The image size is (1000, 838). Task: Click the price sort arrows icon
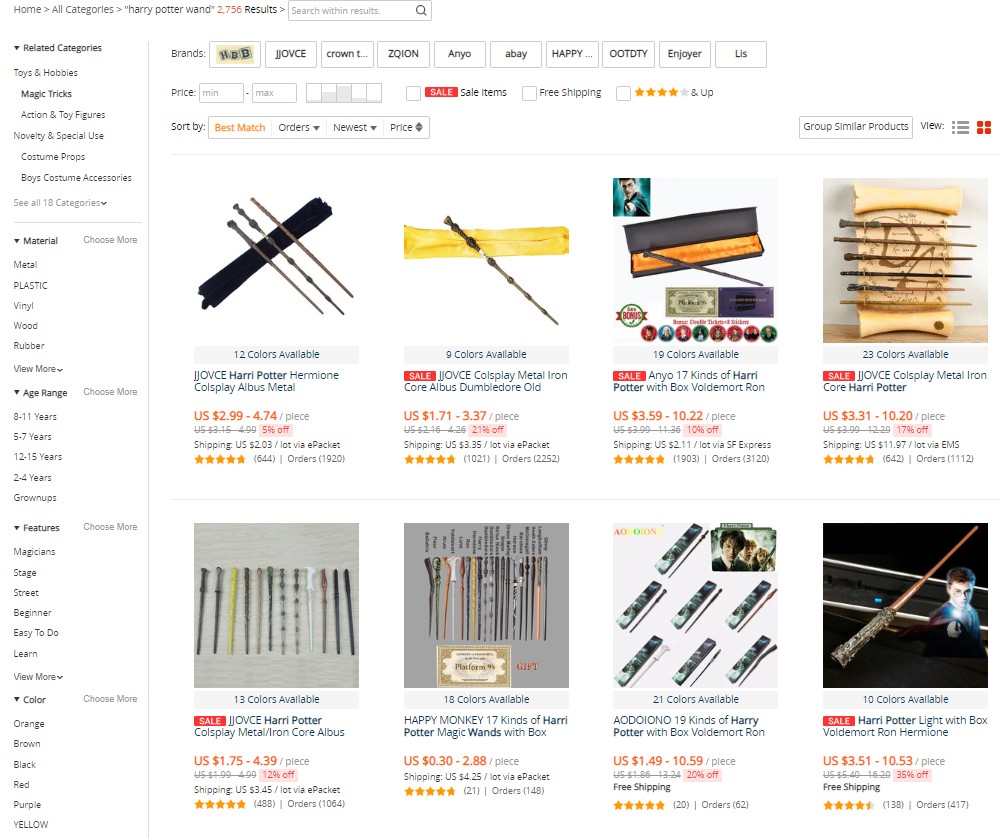pyautogui.click(x=419, y=127)
